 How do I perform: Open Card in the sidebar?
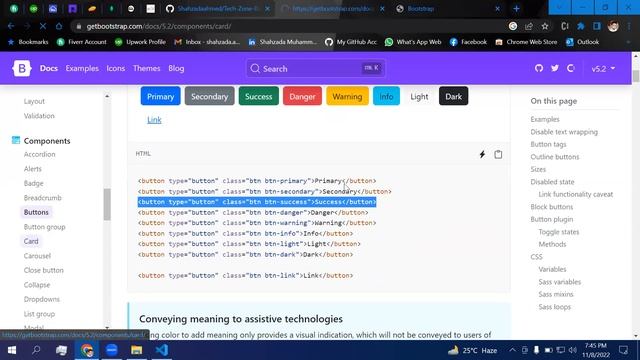(31, 241)
